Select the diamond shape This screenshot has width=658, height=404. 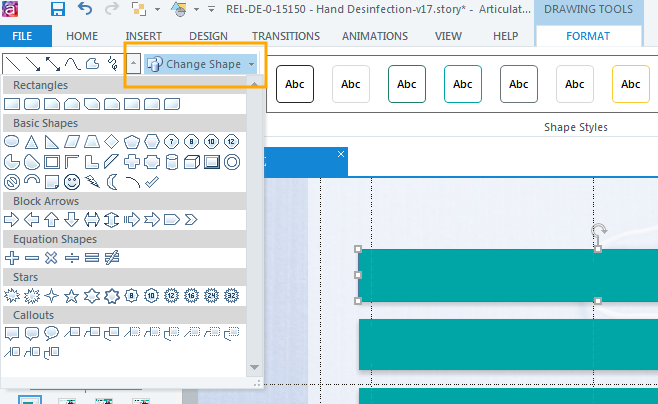click(112, 142)
